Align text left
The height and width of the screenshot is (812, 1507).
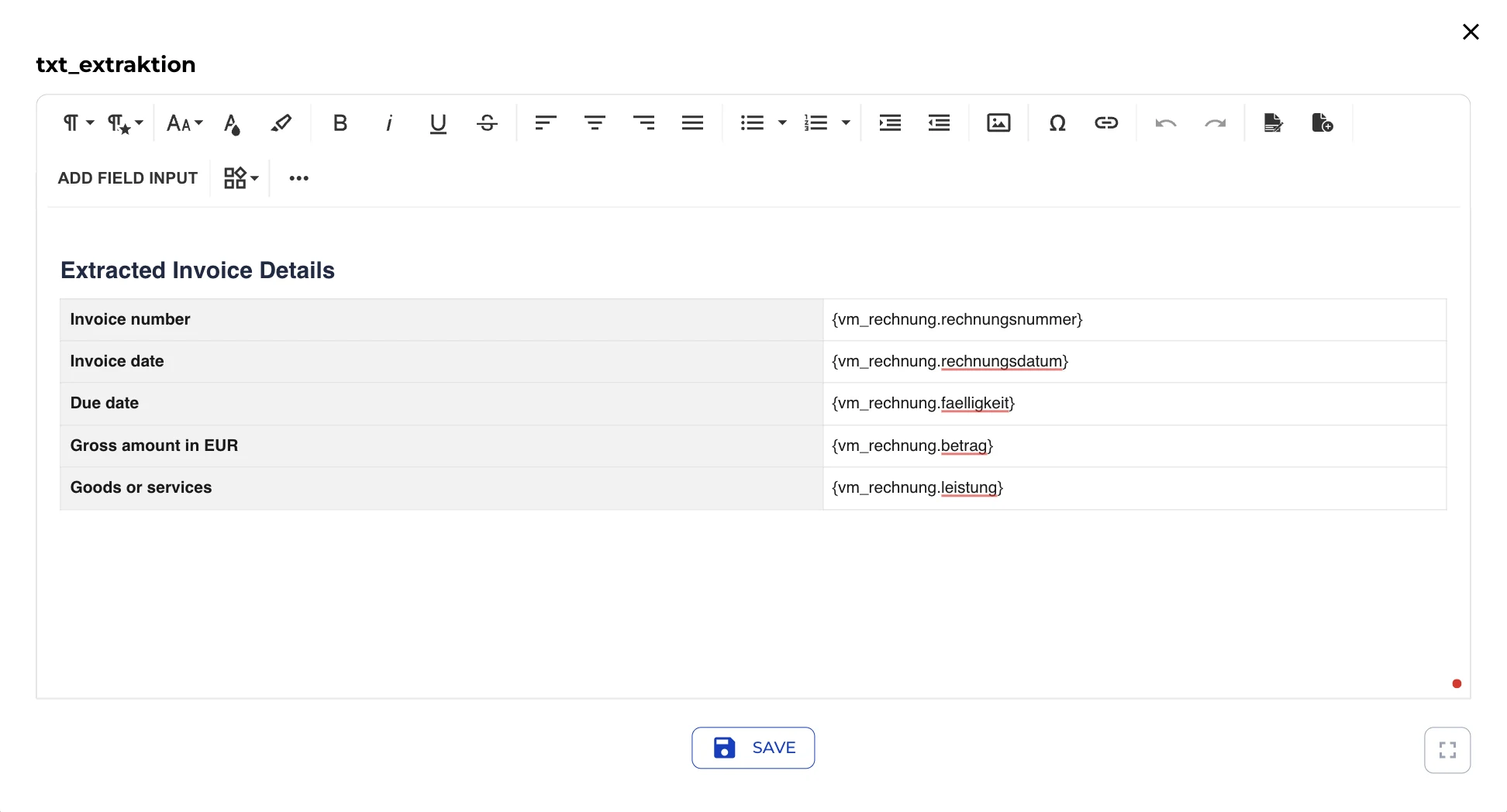pos(546,123)
